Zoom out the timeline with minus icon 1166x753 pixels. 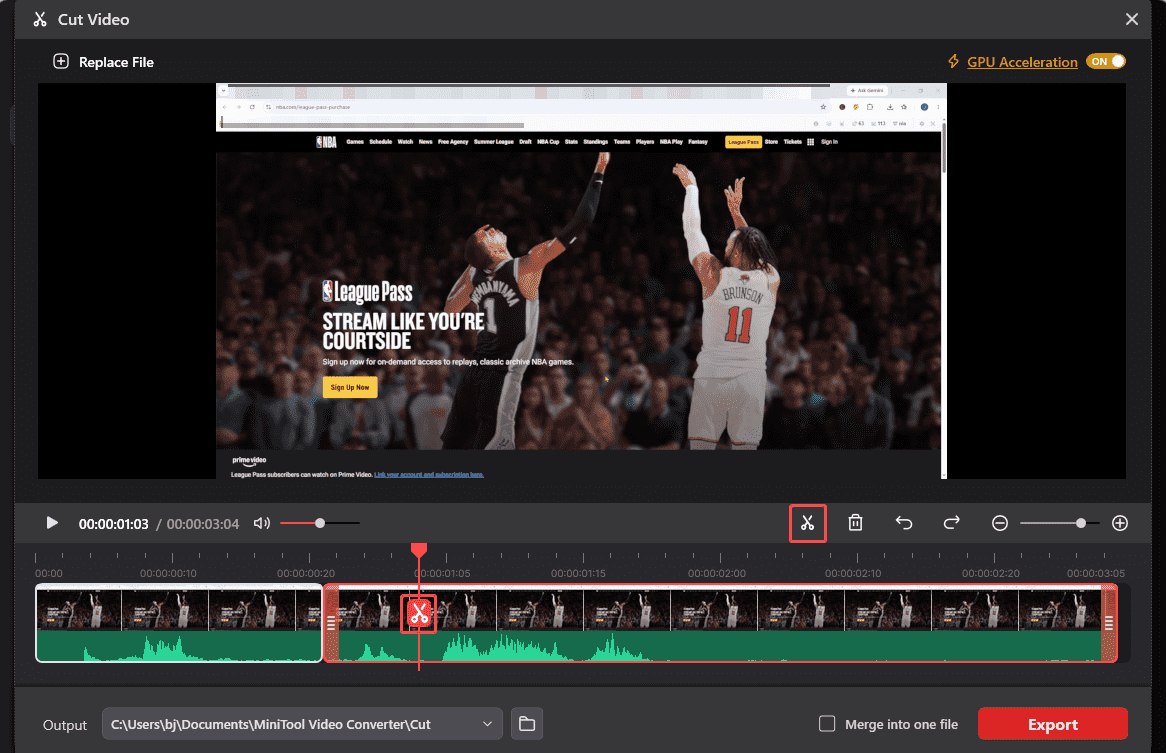1000,523
